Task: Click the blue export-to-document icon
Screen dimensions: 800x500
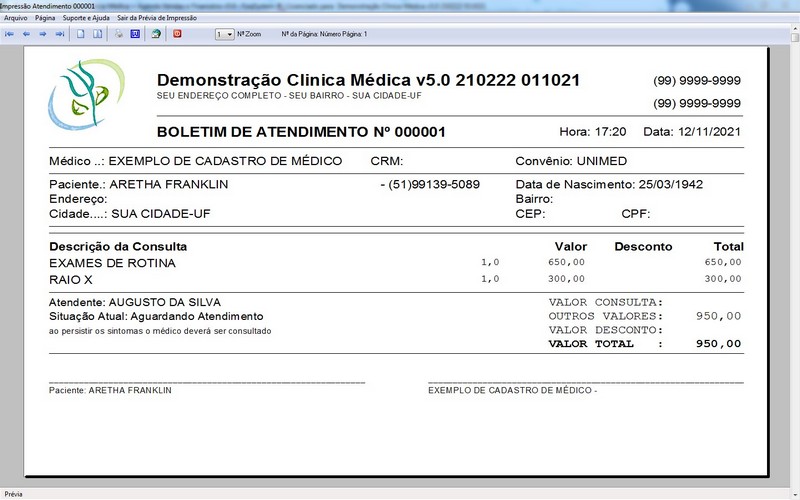Action: (135, 34)
